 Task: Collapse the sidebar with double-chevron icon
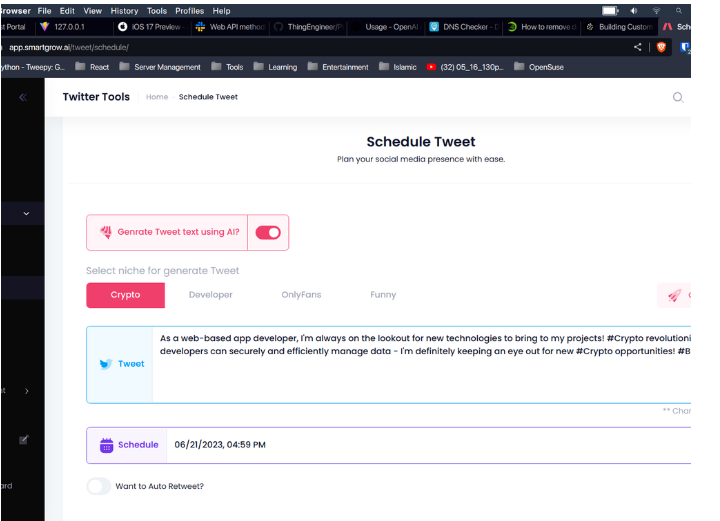23,97
